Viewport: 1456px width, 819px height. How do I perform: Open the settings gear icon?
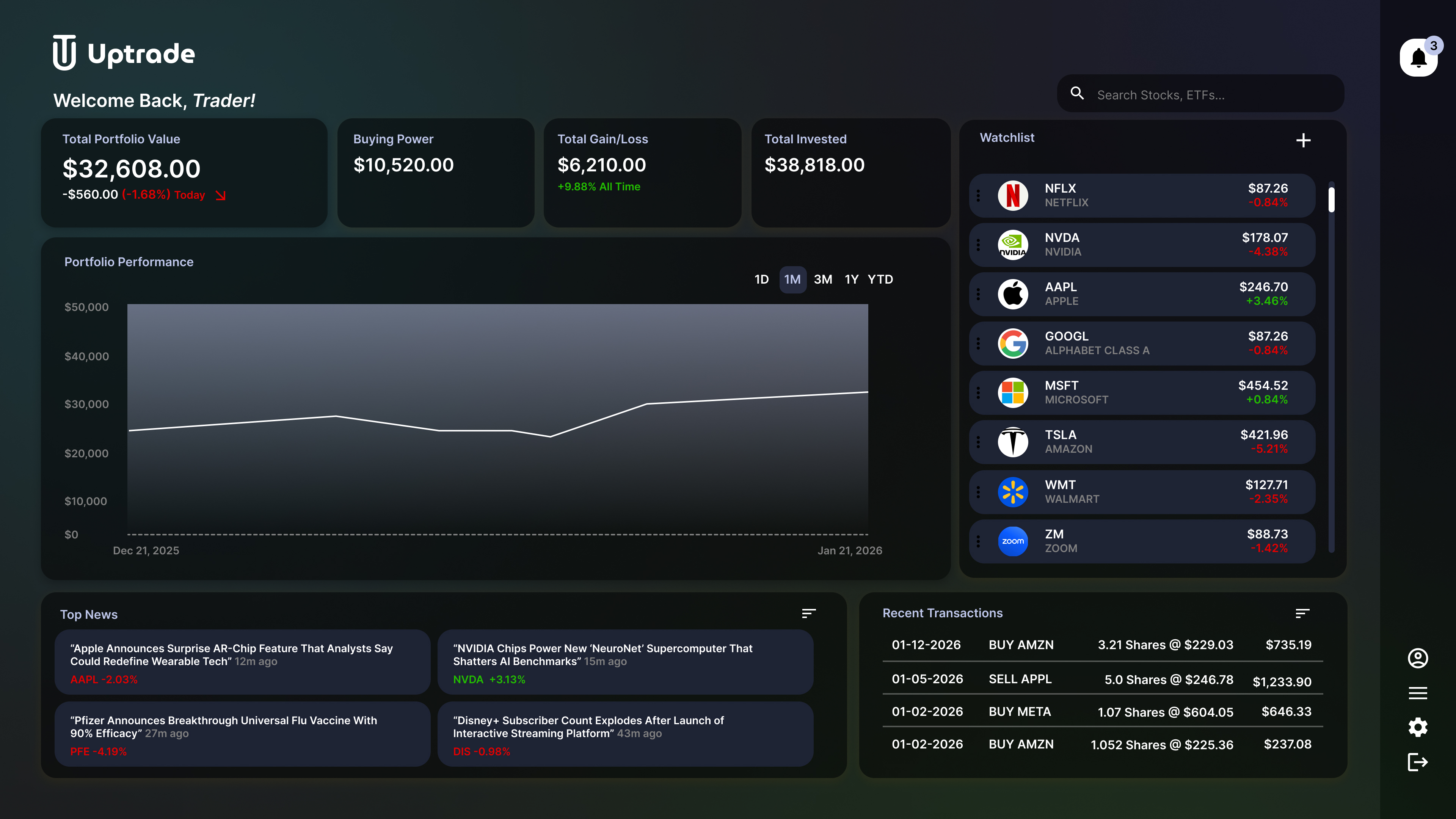(1418, 728)
